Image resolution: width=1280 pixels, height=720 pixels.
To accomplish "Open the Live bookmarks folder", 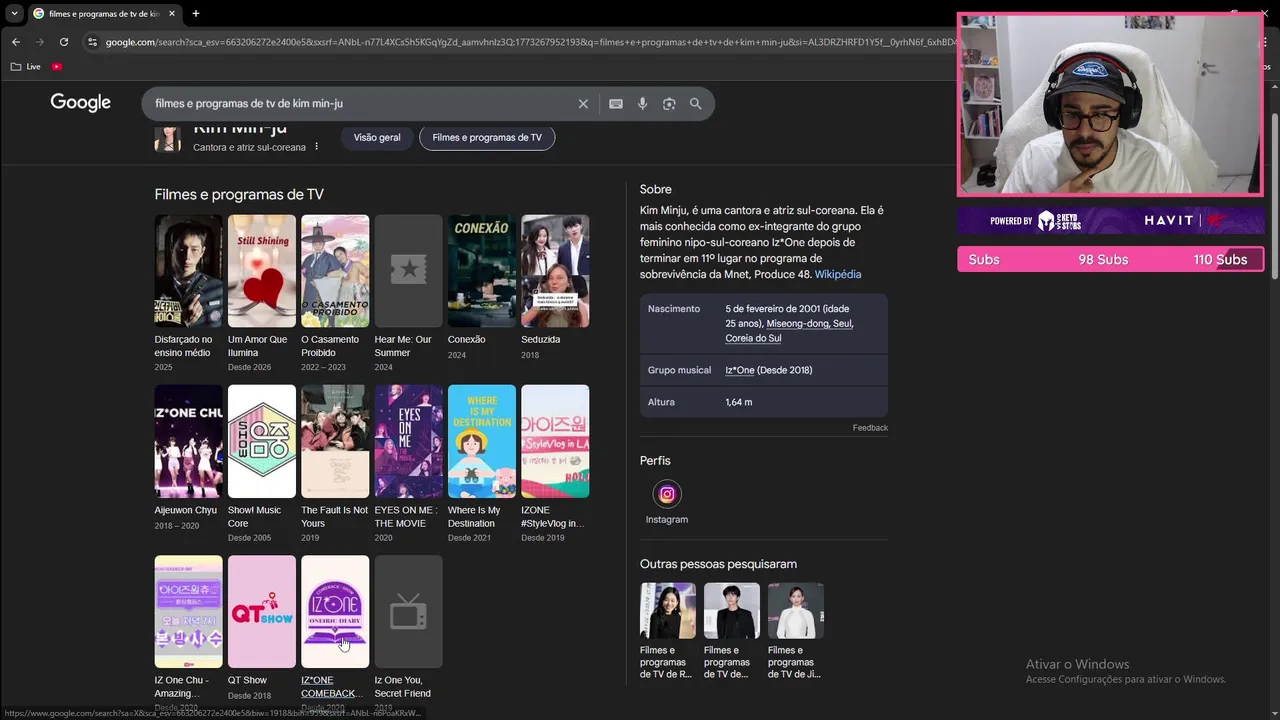I will pos(26,67).
